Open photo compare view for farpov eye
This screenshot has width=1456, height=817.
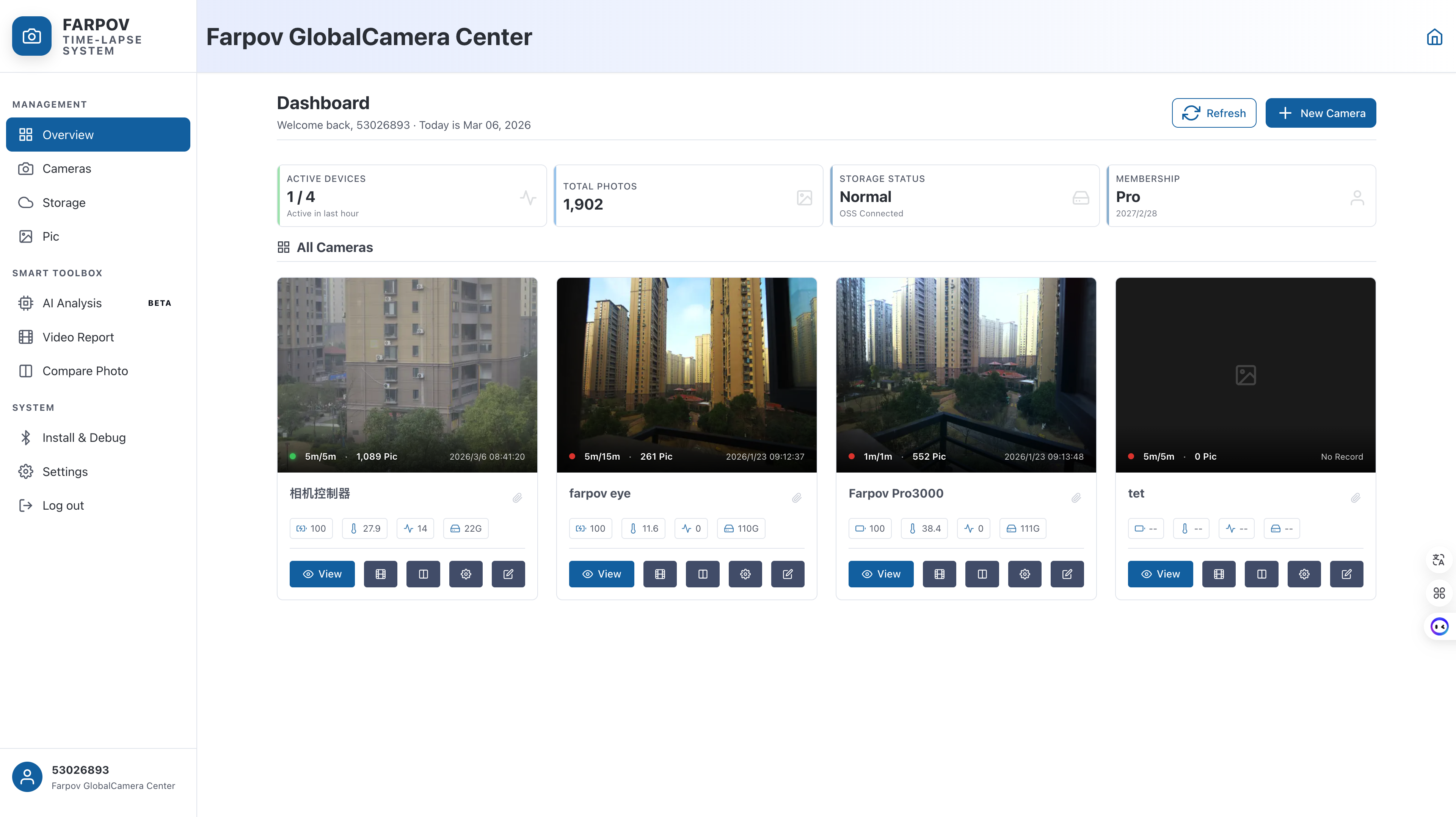click(x=703, y=574)
